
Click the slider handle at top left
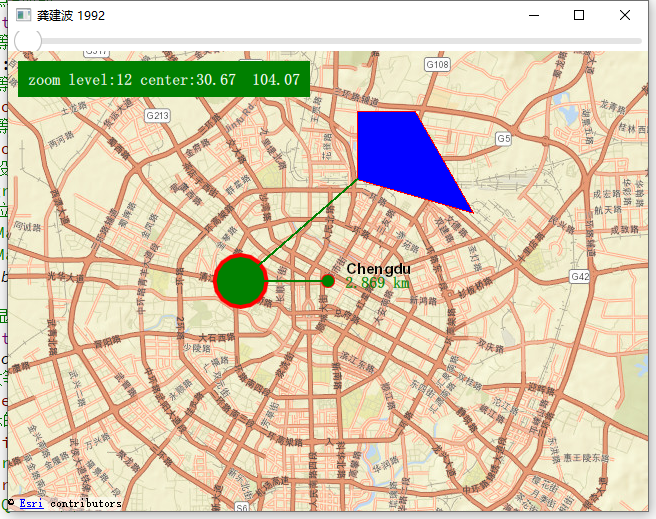28,41
